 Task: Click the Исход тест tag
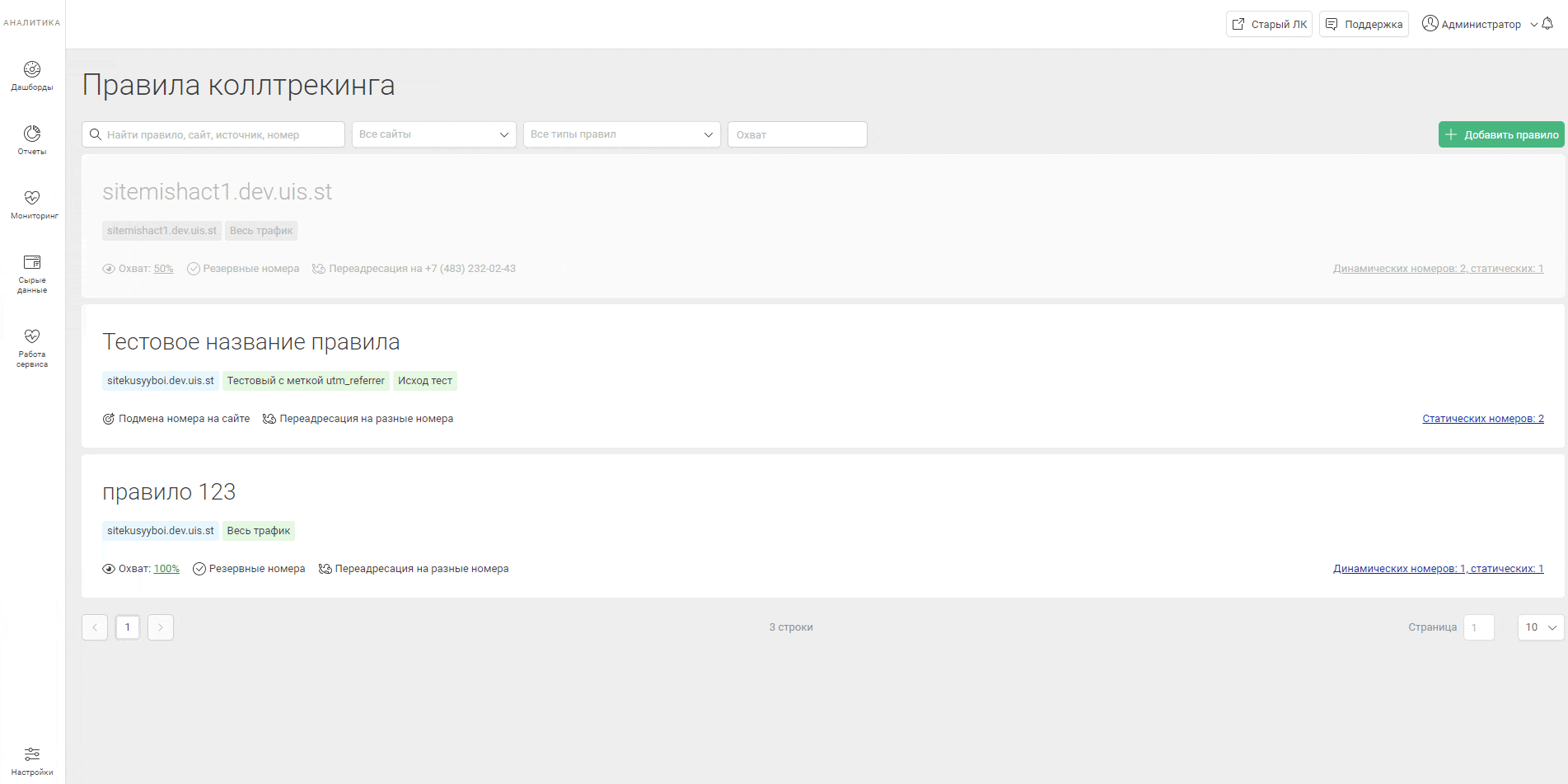[425, 381]
